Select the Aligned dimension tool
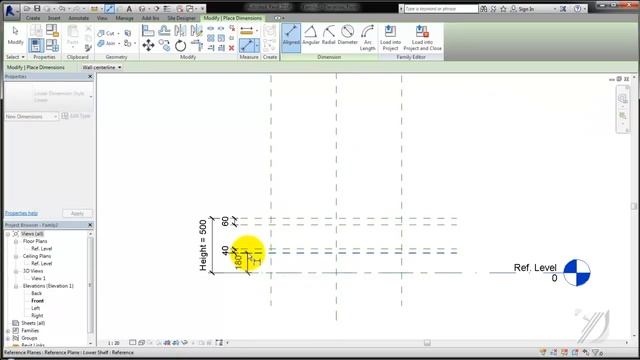This screenshot has width=640, height=360. (291, 38)
